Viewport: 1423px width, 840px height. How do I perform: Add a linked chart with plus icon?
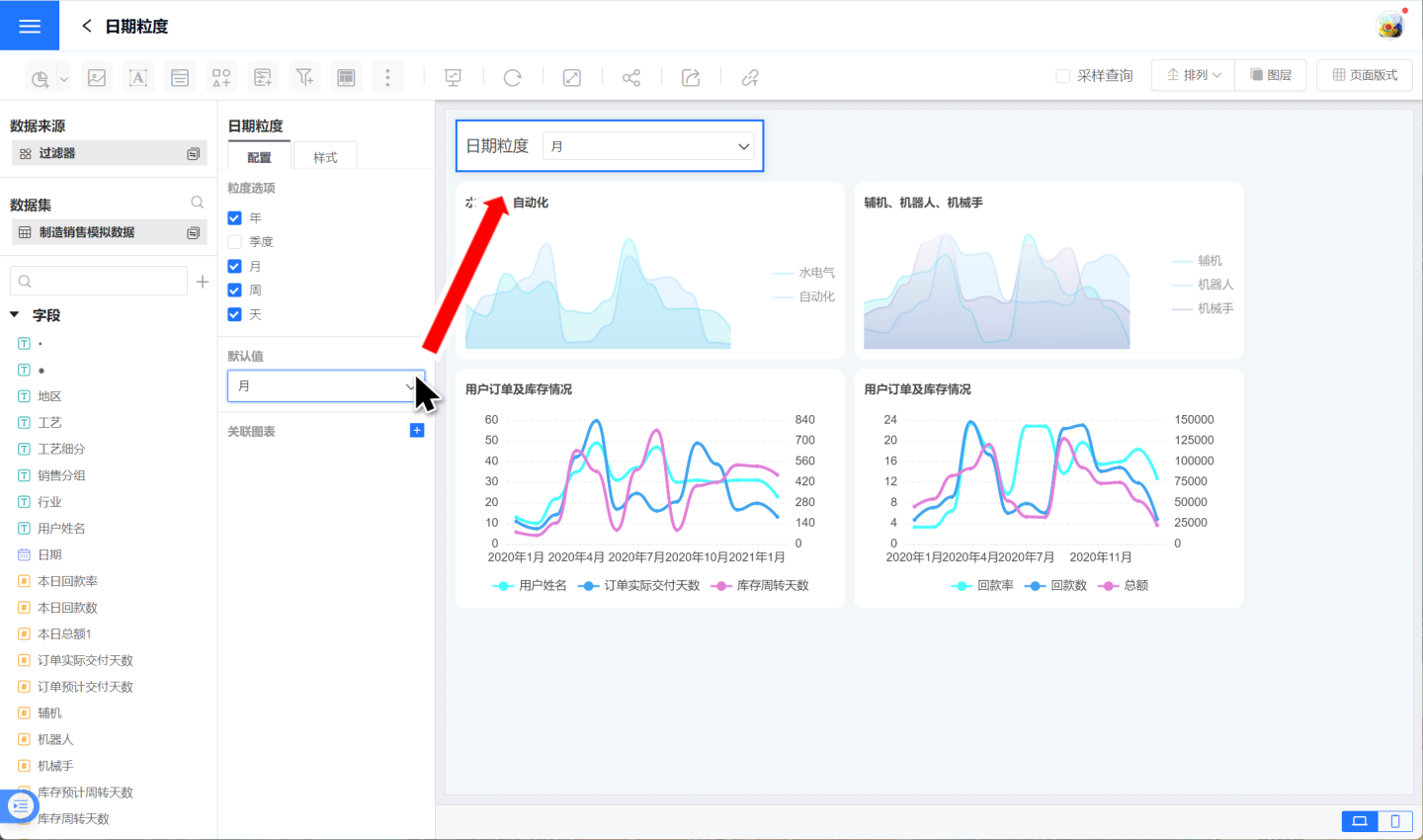click(417, 431)
